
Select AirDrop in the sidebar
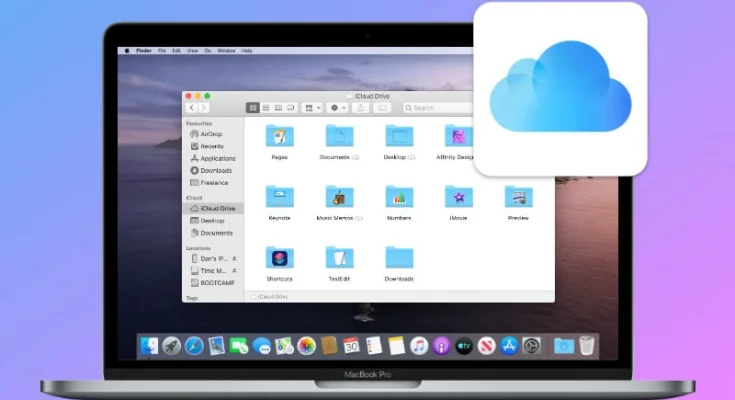click(212, 134)
